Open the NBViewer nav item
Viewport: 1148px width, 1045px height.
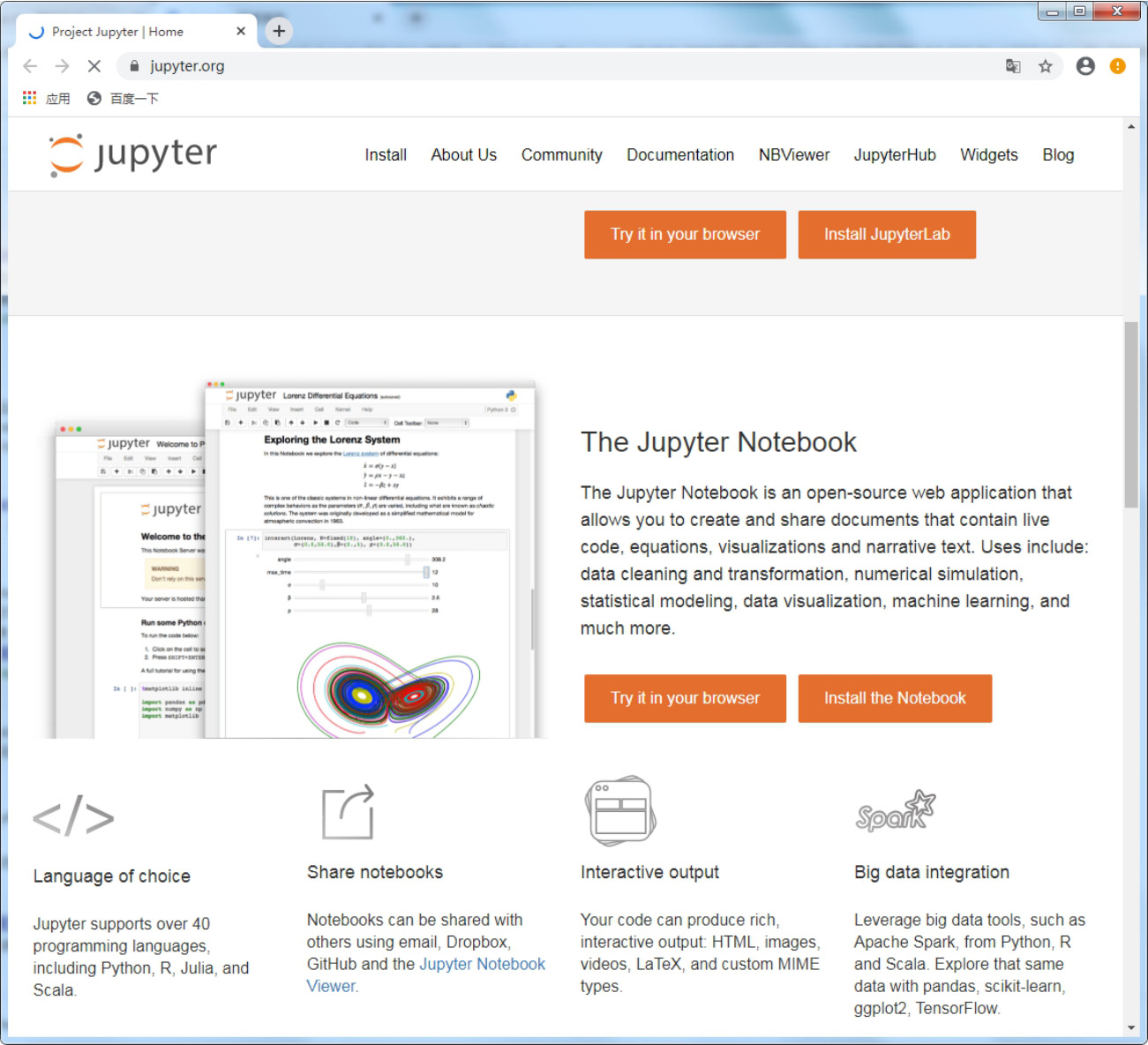(x=794, y=154)
